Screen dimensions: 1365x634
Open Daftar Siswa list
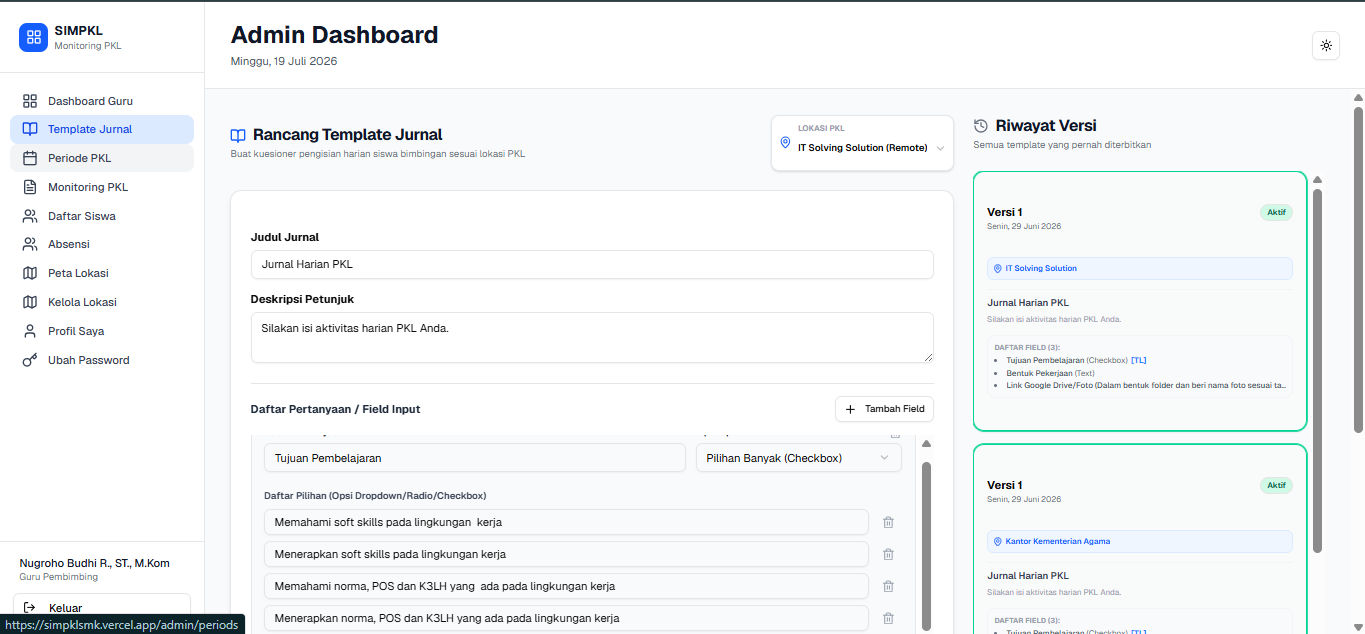click(102, 216)
